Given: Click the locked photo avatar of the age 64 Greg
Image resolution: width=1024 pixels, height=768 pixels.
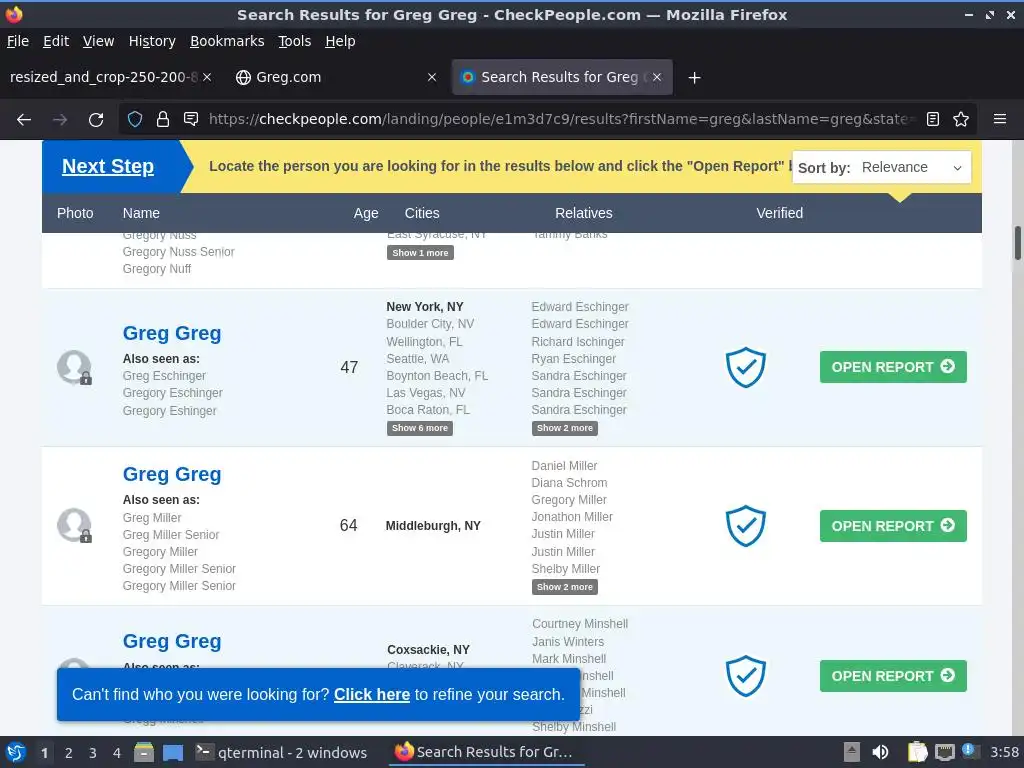Looking at the screenshot, I should pos(74,526).
